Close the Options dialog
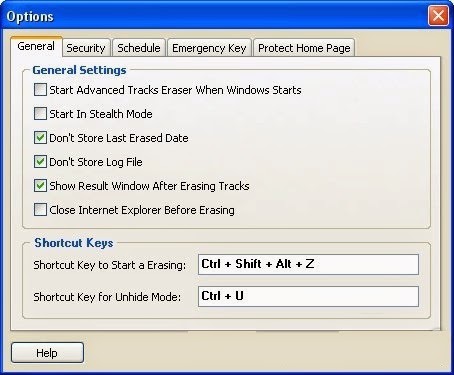Image resolution: width=454 pixels, height=375 pixels. point(438,15)
